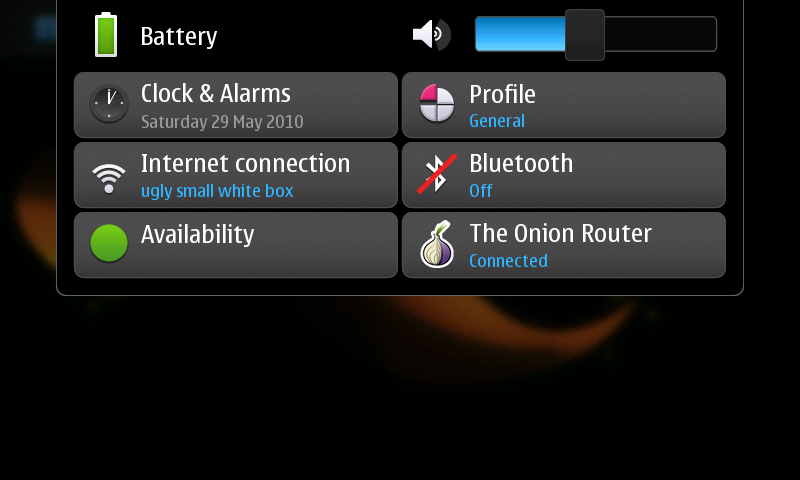Click the crossed-out Bluetooth icon

(437, 174)
